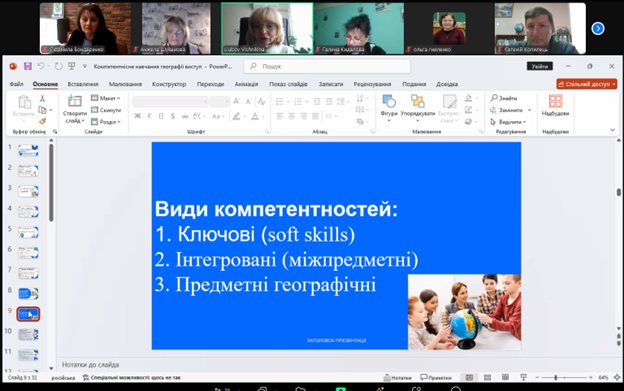Click the center text alignment icon
This screenshot has width=624, height=391.
(292, 116)
